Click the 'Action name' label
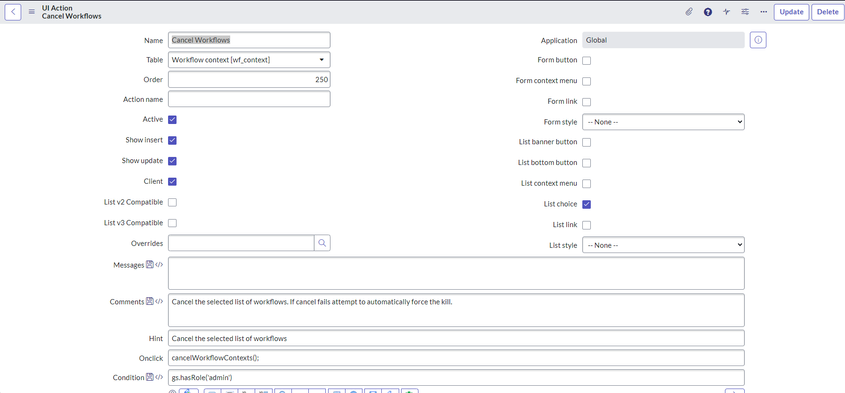Screen dimensions: 845x393 pyautogui.click(x=143, y=99)
